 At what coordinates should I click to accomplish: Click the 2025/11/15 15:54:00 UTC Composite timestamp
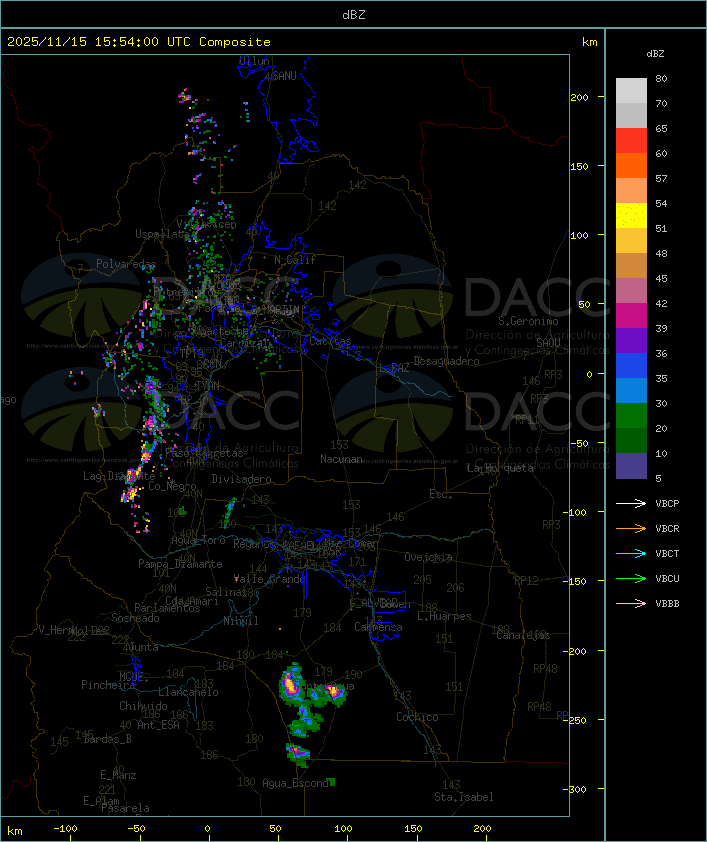(x=139, y=42)
